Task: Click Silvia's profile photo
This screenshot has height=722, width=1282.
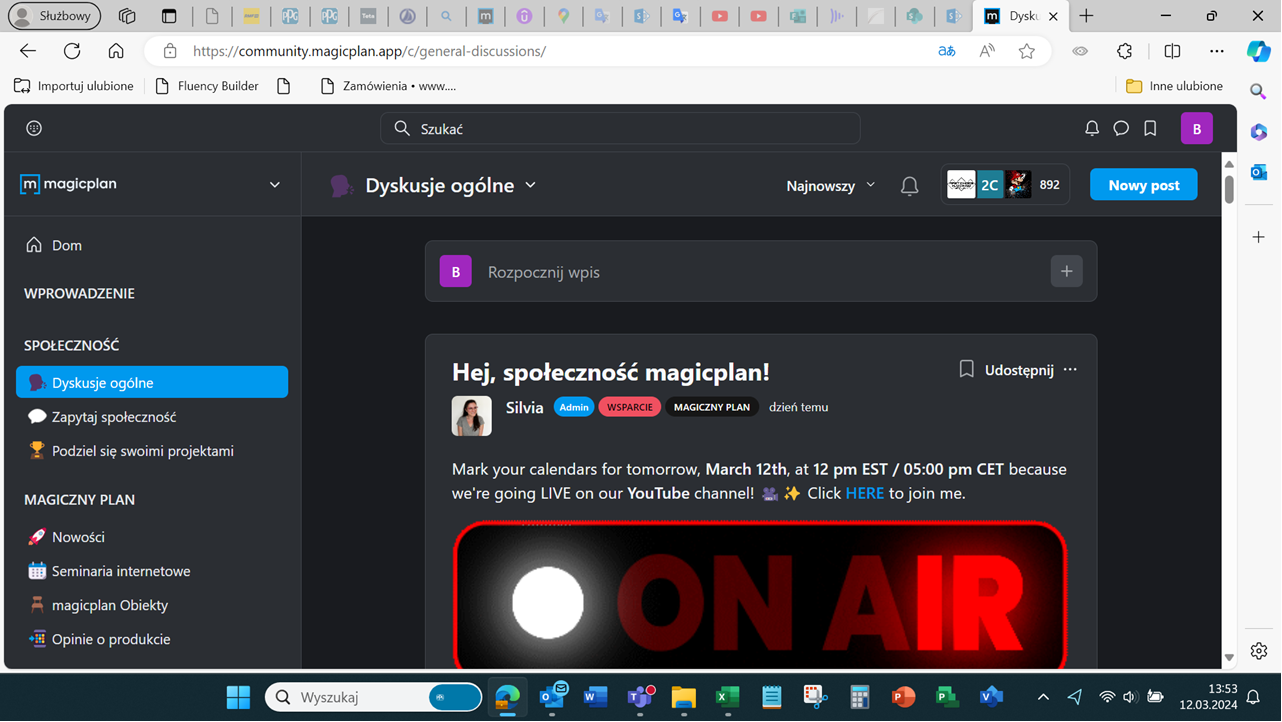Action: [472, 416]
